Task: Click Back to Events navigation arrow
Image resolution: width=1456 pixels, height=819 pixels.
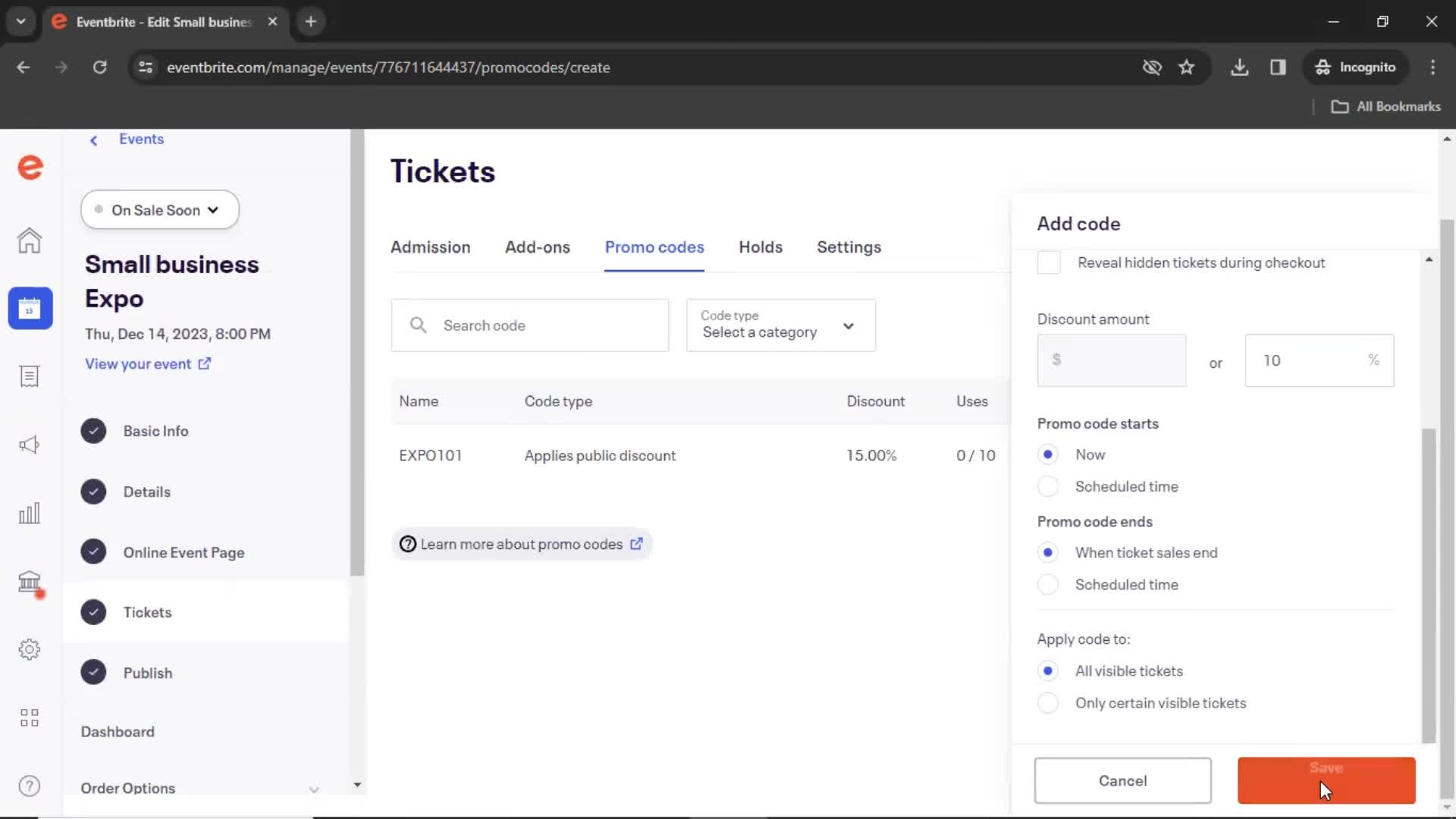Action: pos(93,139)
